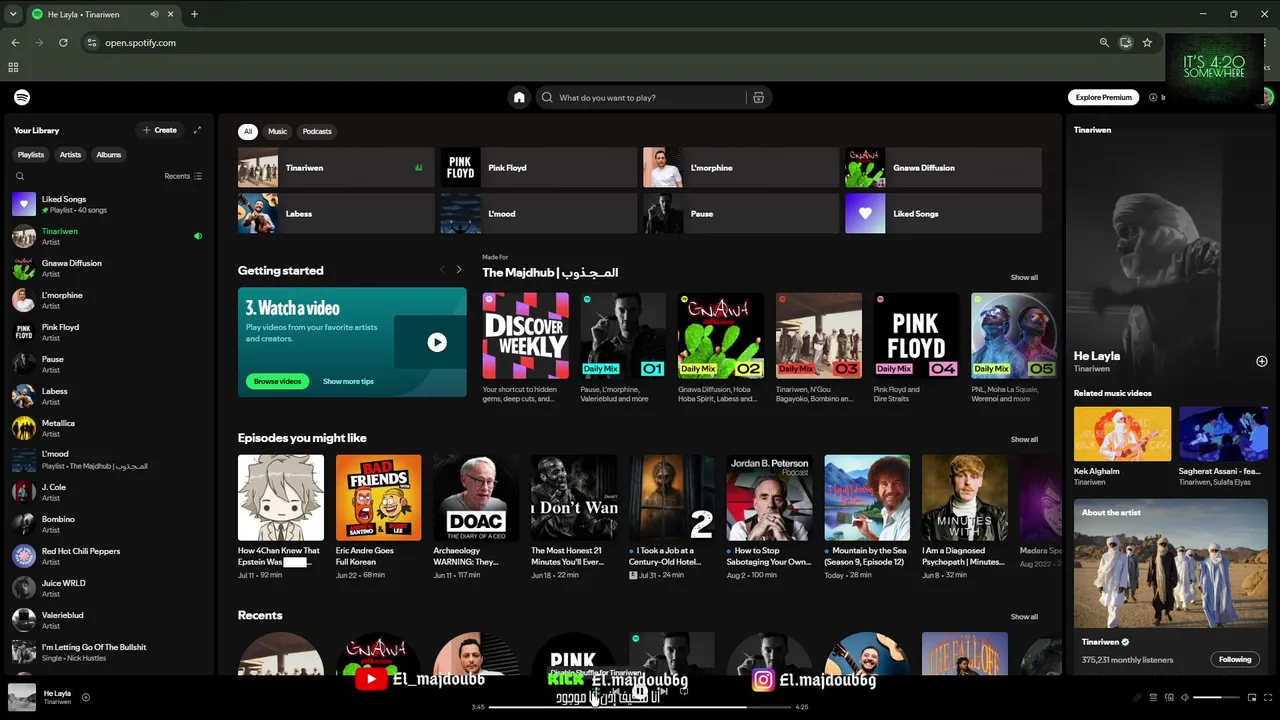Enter full screen player mode
This screenshot has height=720, width=1280.
pos(1267,697)
